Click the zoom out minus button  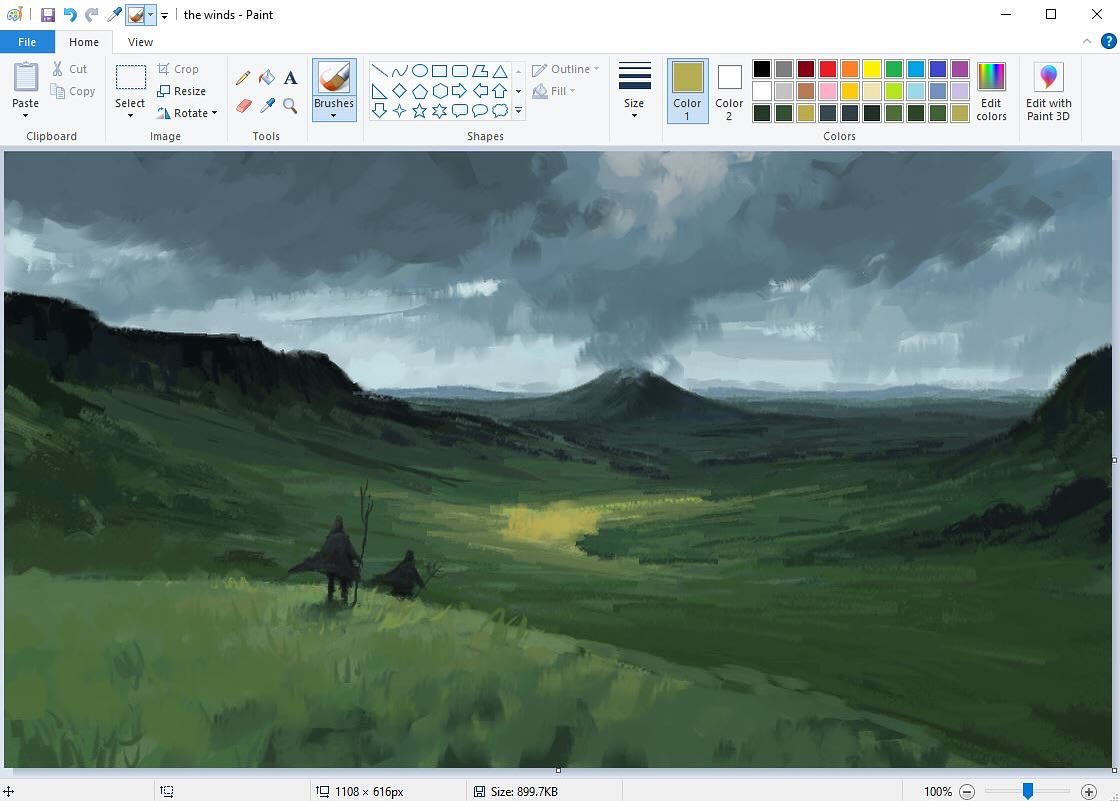pos(967,791)
